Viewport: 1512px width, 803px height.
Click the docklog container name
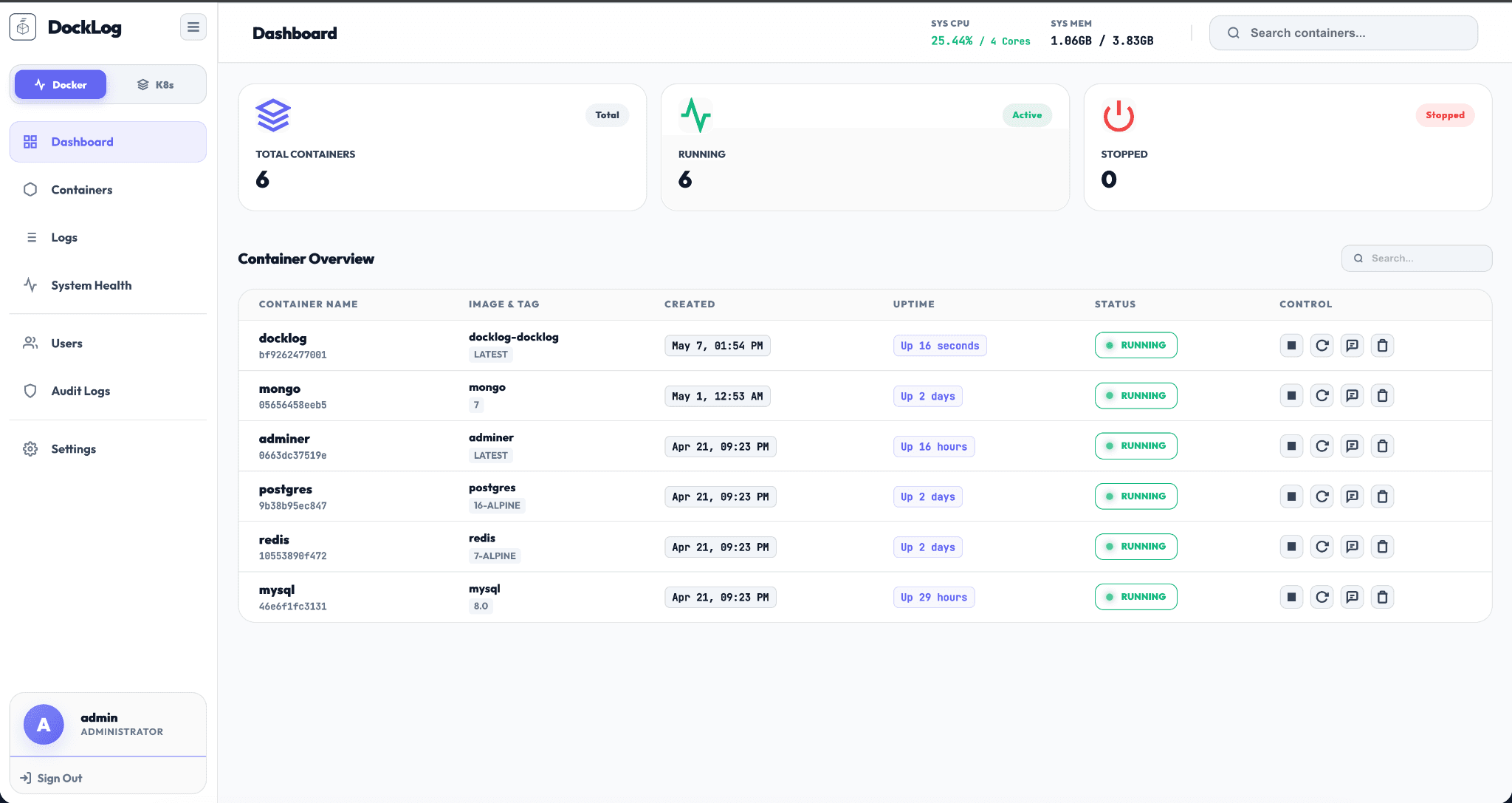point(283,338)
